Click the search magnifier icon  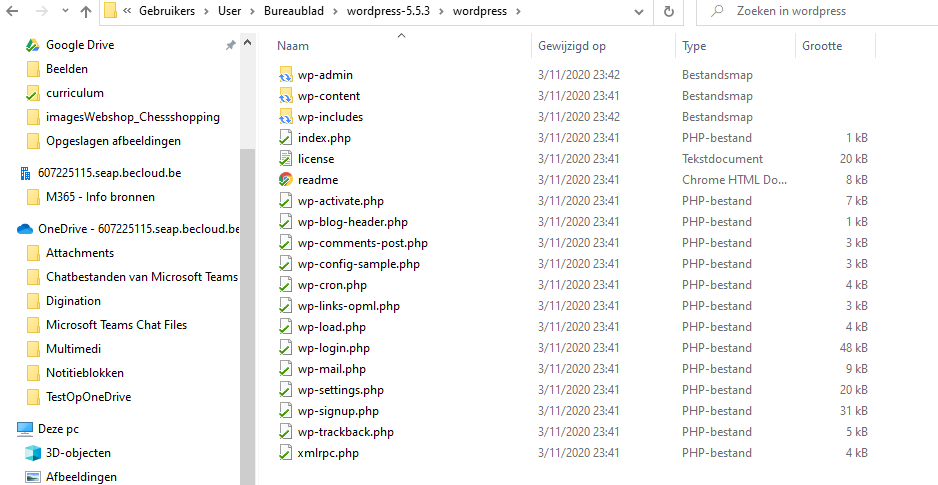(718, 11)
